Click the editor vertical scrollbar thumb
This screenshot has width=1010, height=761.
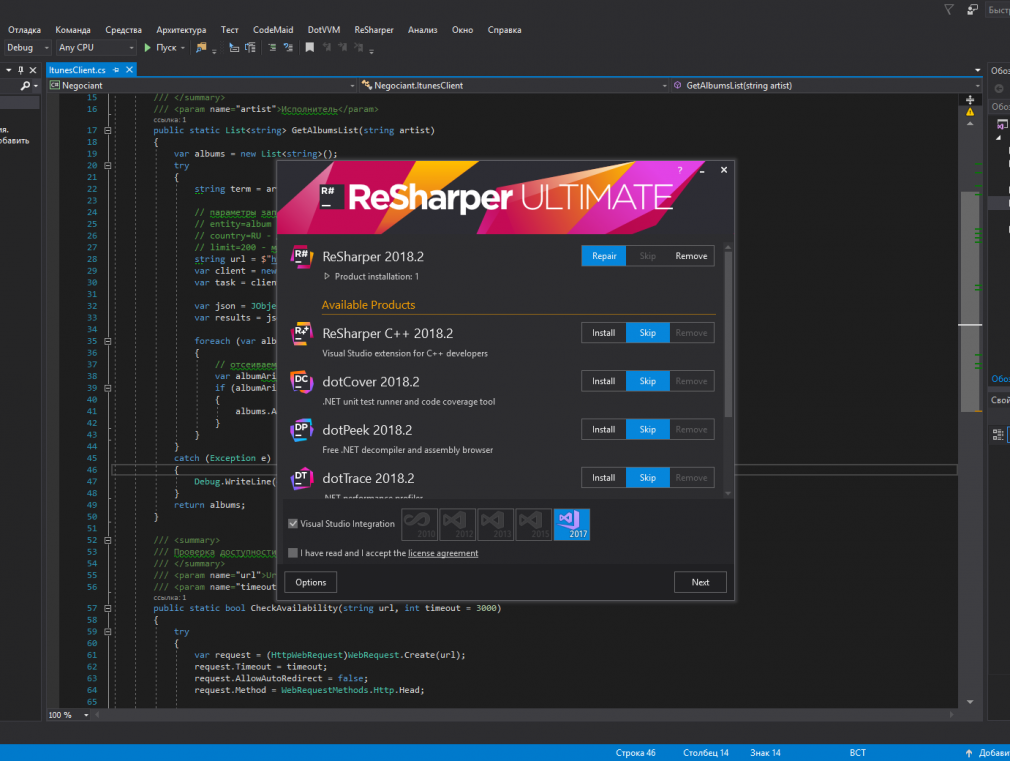pos(970,302)
